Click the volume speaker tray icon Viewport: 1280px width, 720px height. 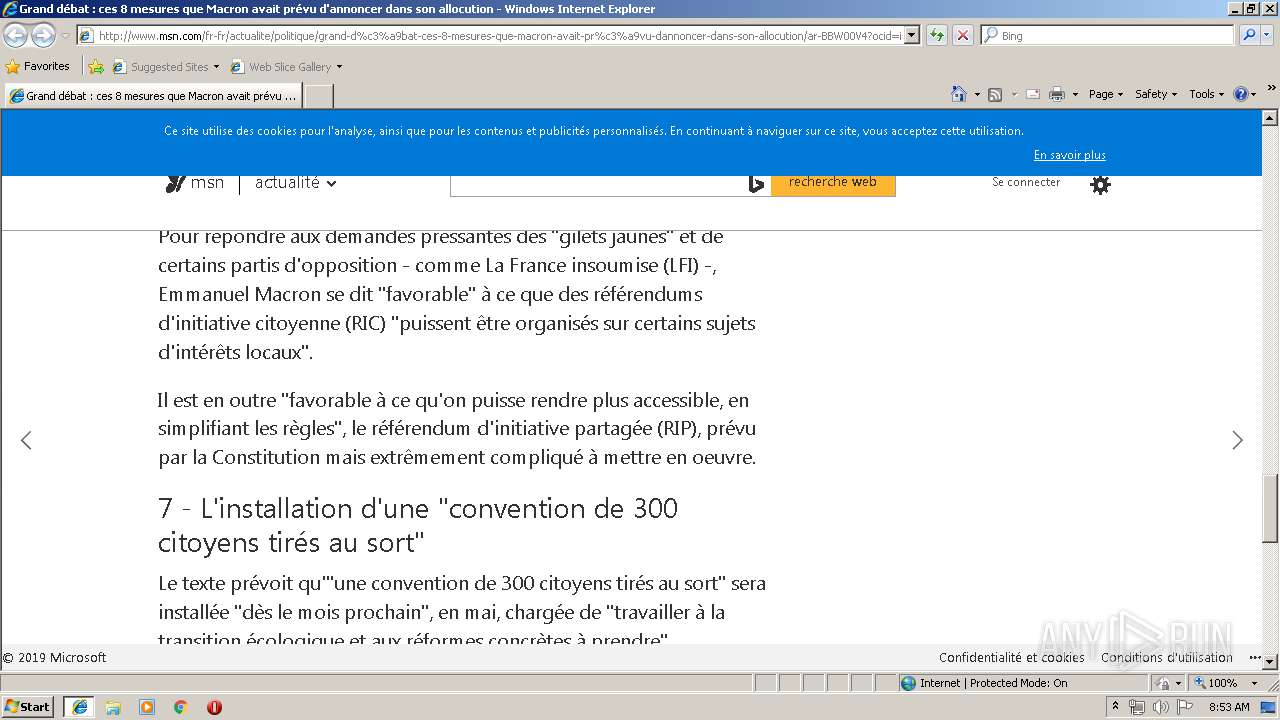pyautogui.click(x=1160, y=707)
